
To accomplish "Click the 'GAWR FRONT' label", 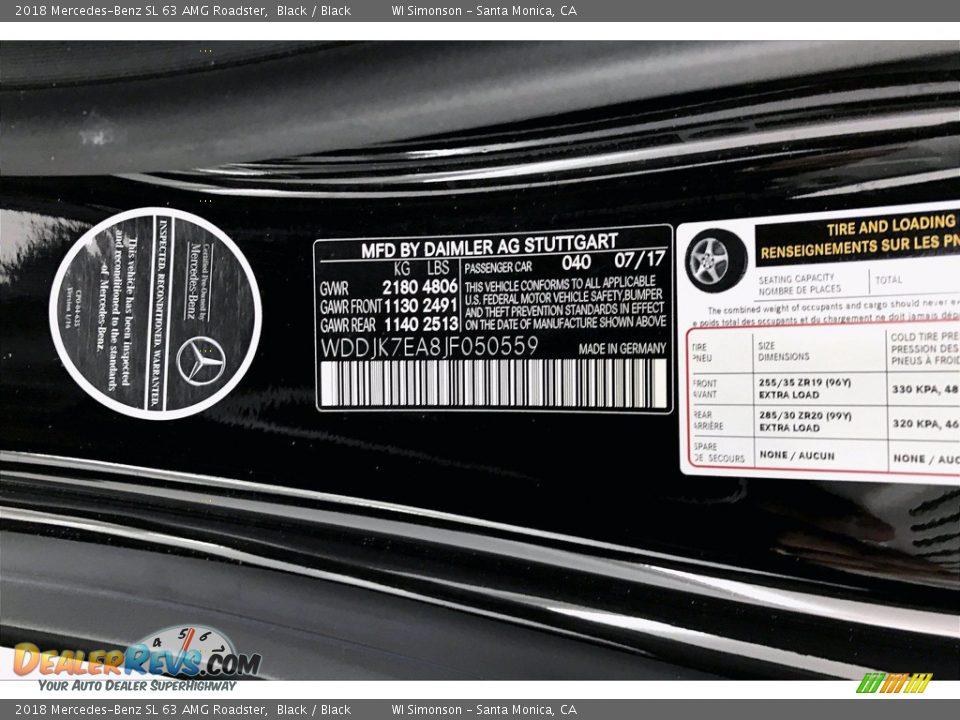I will (351, 307).
